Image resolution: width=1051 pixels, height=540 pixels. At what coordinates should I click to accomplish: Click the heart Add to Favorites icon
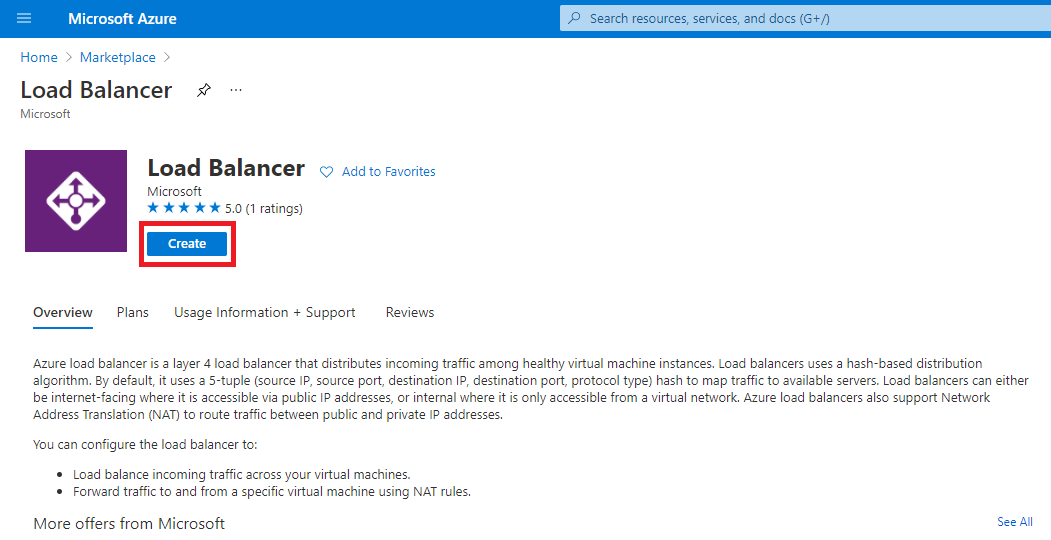pos(326,172)
